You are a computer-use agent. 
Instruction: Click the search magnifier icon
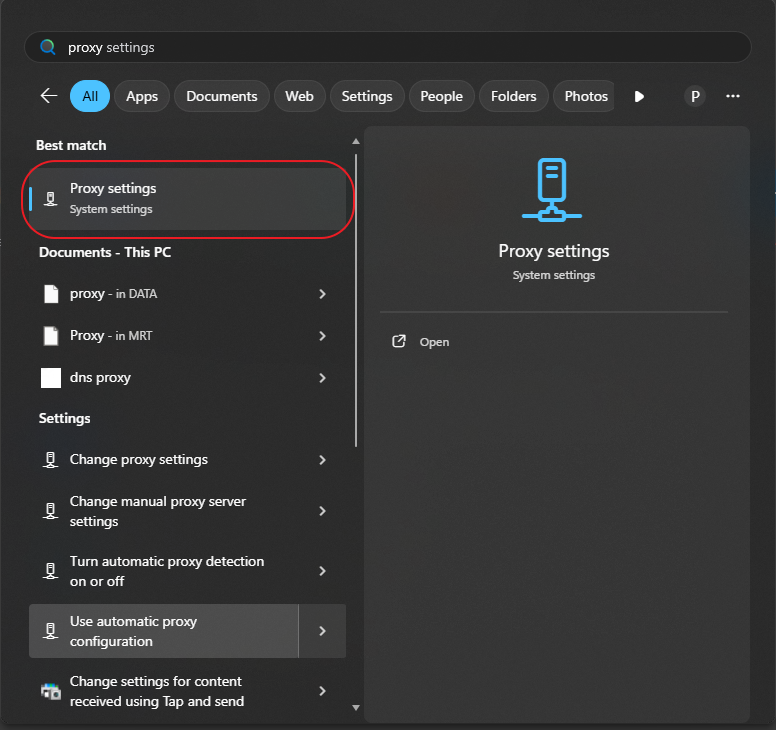(47, 47)
